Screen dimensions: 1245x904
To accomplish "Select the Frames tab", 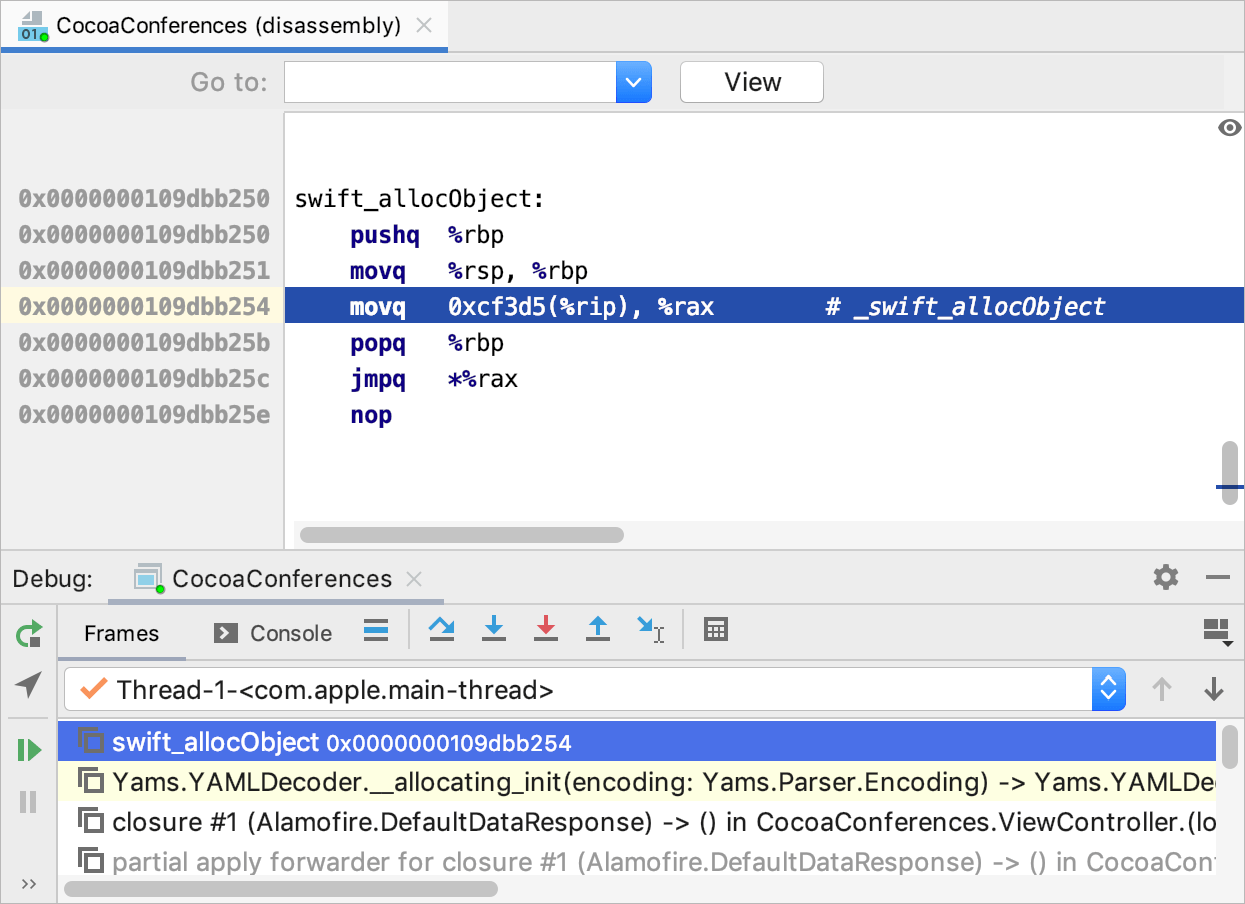I will (x=121, y=633).
